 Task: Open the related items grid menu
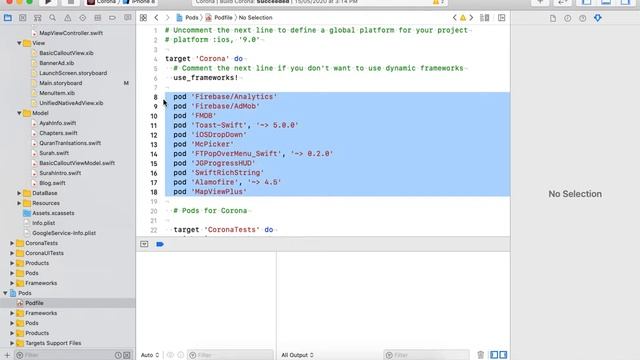click(x=143, y=18)
